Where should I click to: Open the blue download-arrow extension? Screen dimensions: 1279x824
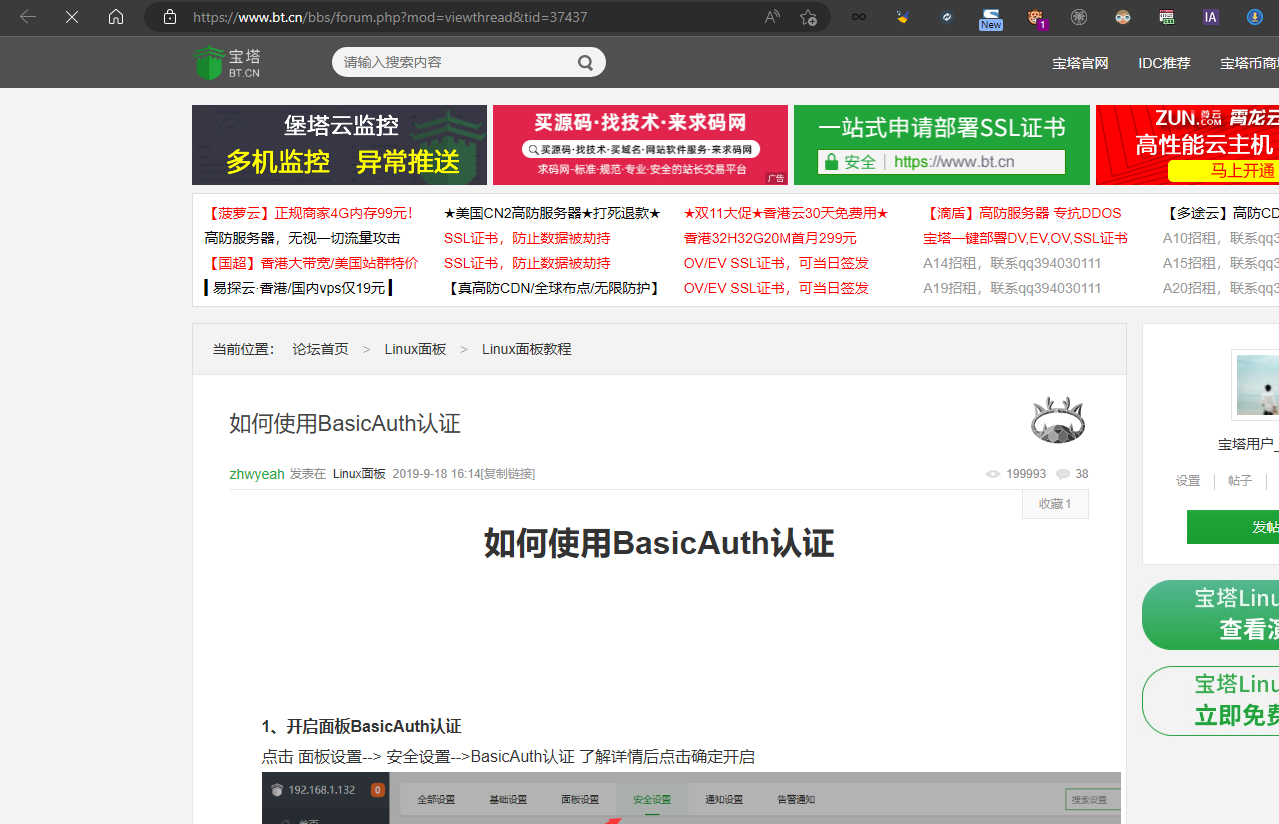1255,17
